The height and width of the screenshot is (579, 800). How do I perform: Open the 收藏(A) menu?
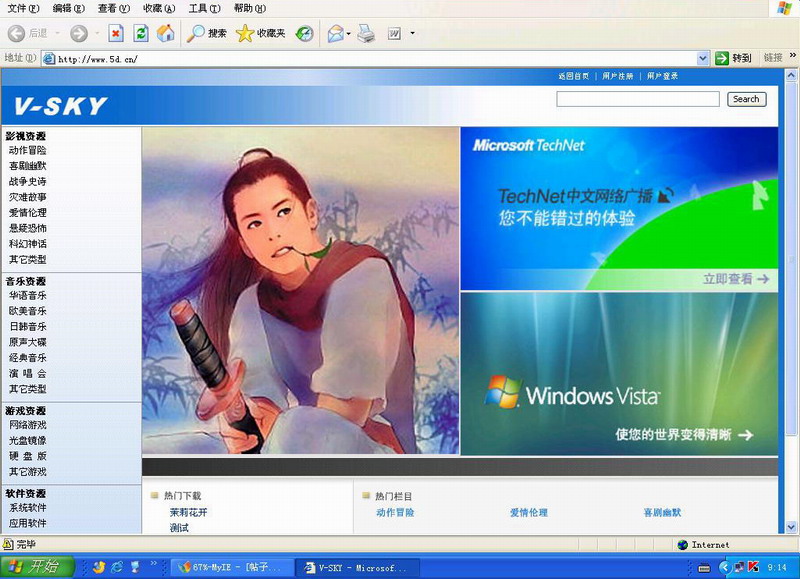pos(159,8)
